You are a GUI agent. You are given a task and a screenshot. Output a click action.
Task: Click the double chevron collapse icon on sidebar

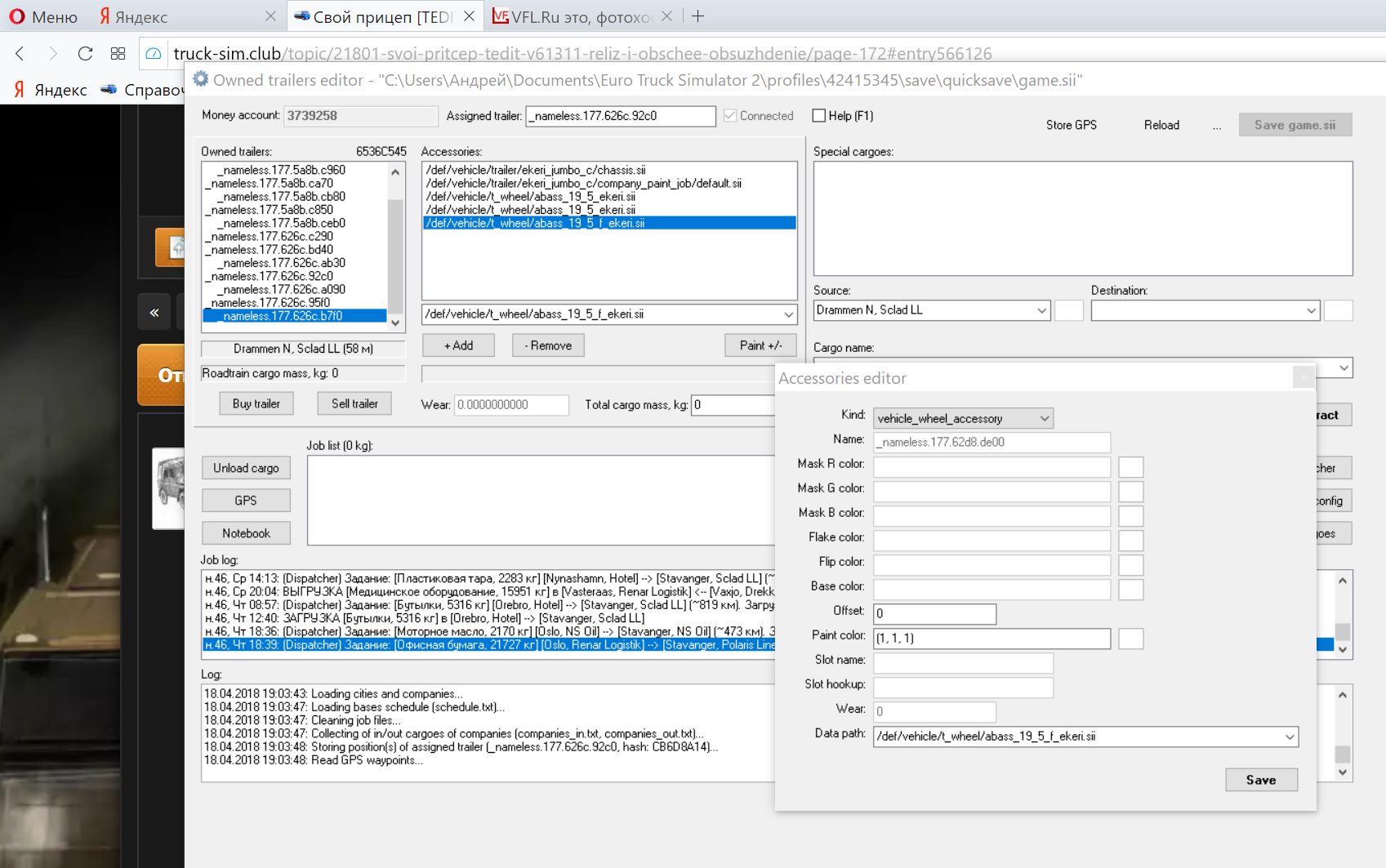coord(154,312)
